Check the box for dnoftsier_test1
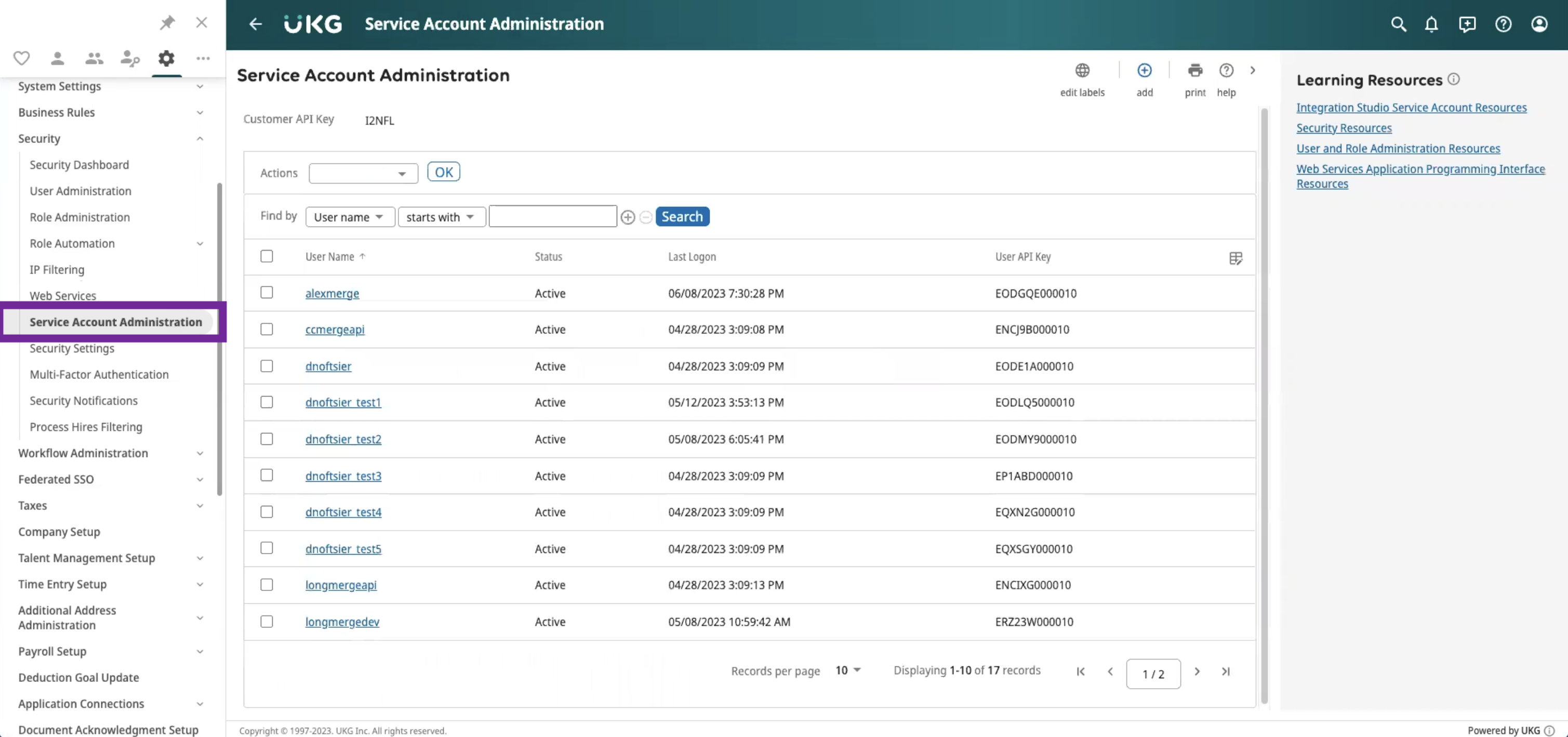The image size is (1568, 737). [x=267, y=402]
